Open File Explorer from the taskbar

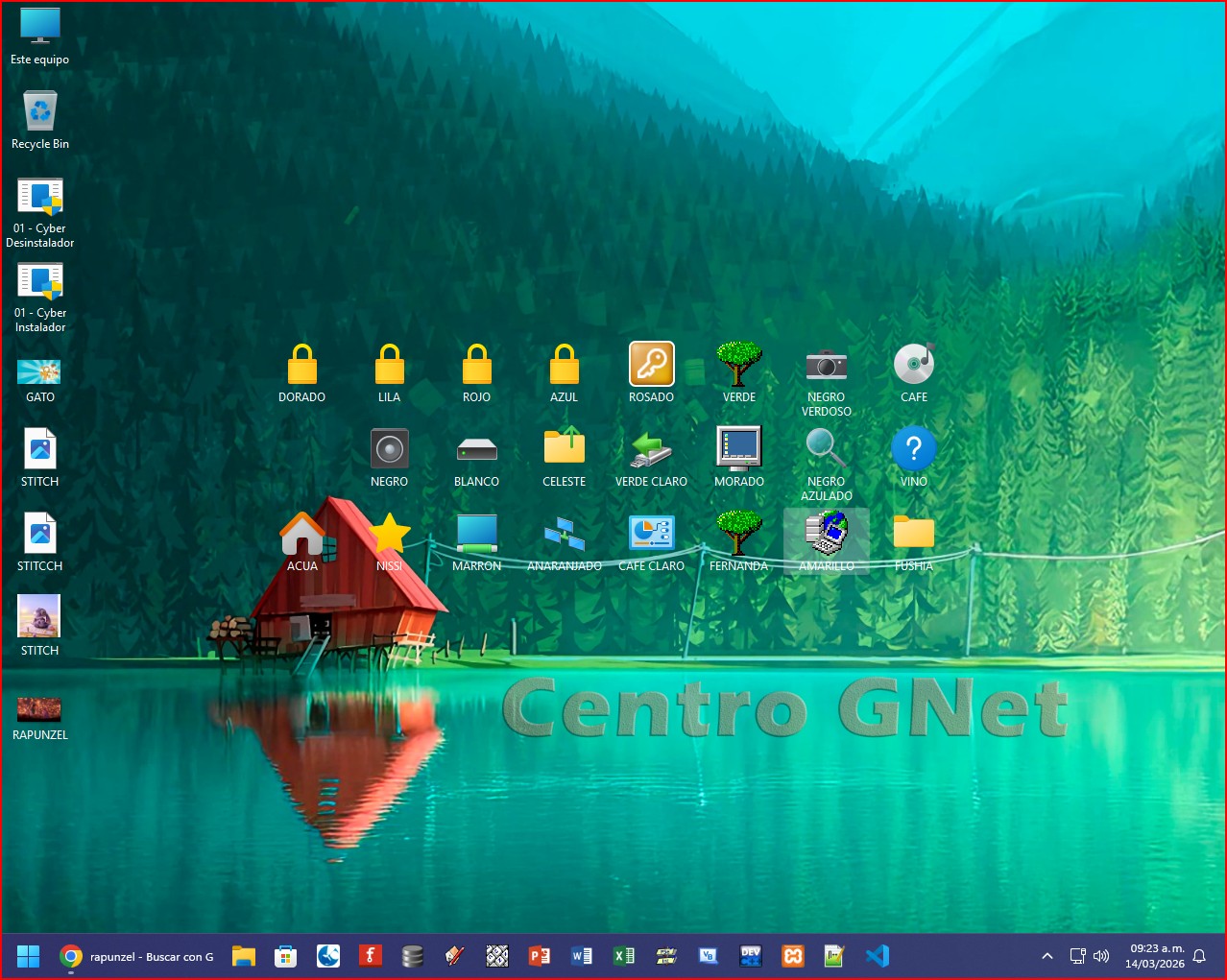pyautogui.click(x=244, y=956)
